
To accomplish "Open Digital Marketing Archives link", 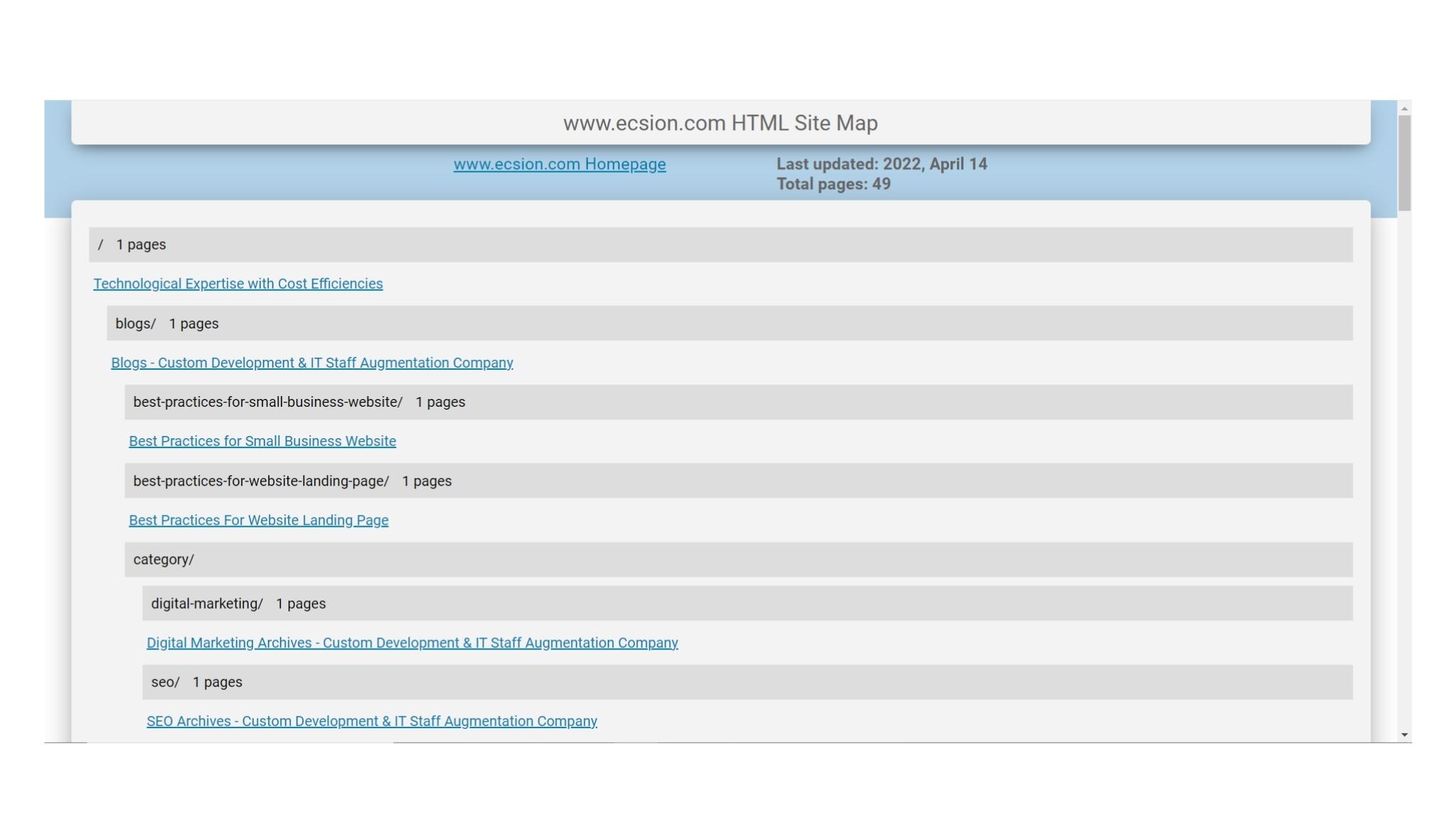I will pyautogui.click(x=412, y=643).
